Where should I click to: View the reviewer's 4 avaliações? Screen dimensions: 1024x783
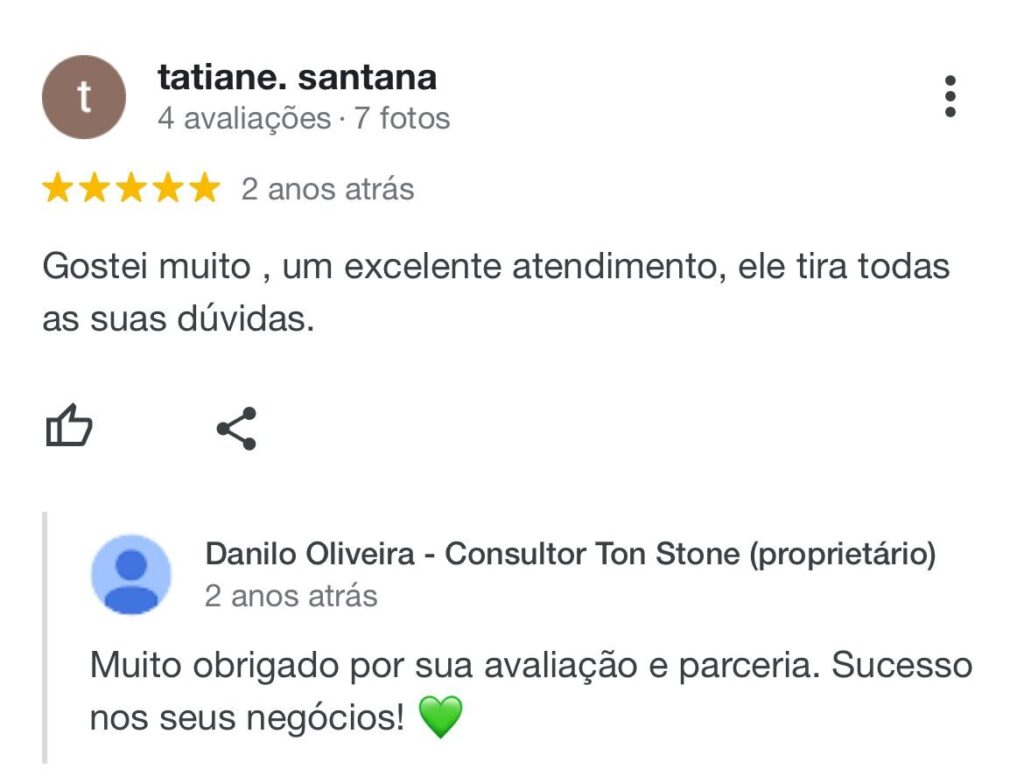pos(244,119)
